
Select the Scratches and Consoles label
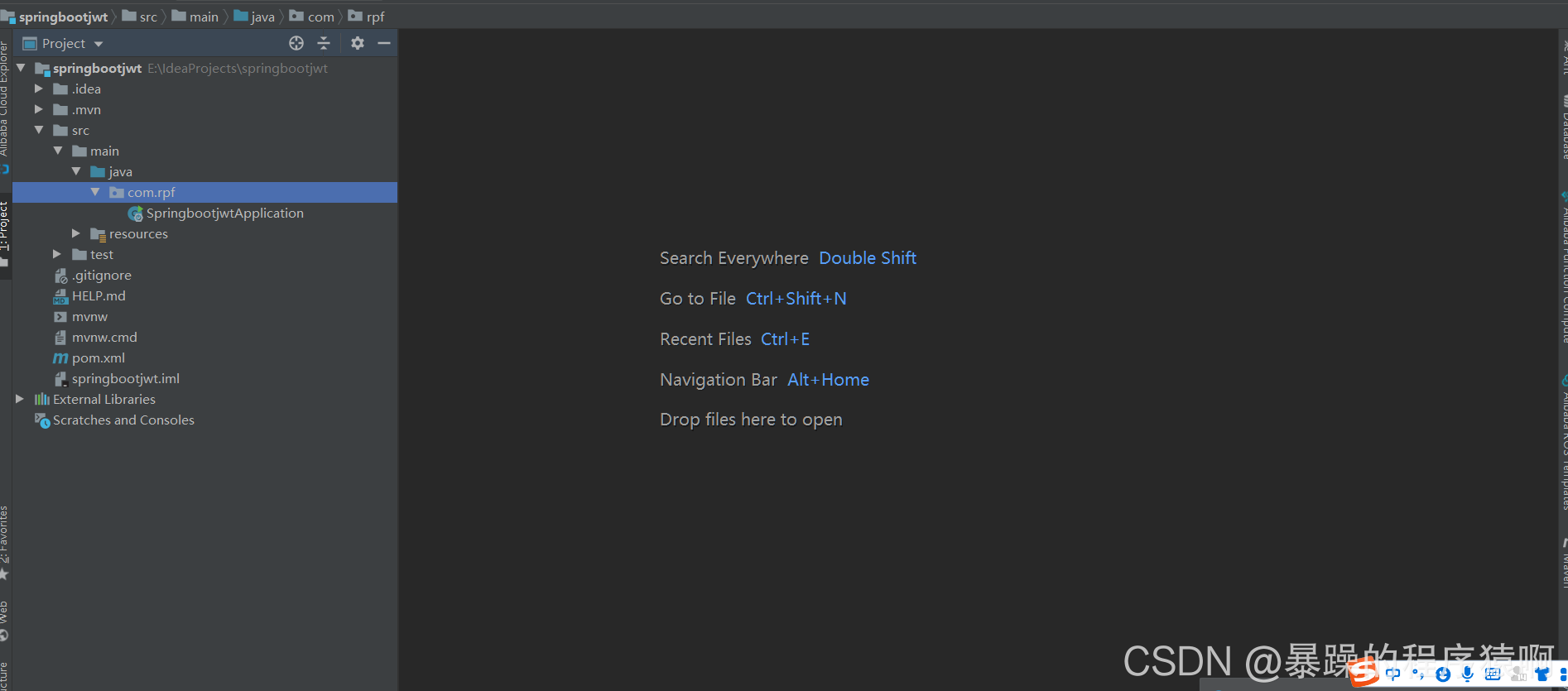click(x=123, y=420)
